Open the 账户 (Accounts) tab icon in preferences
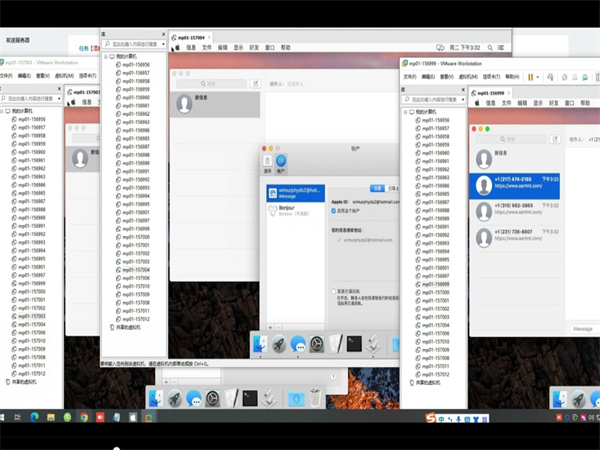Image resolution: width=600 pixels, height=450 pixels. pyautogui.click(x=282, y=161)
